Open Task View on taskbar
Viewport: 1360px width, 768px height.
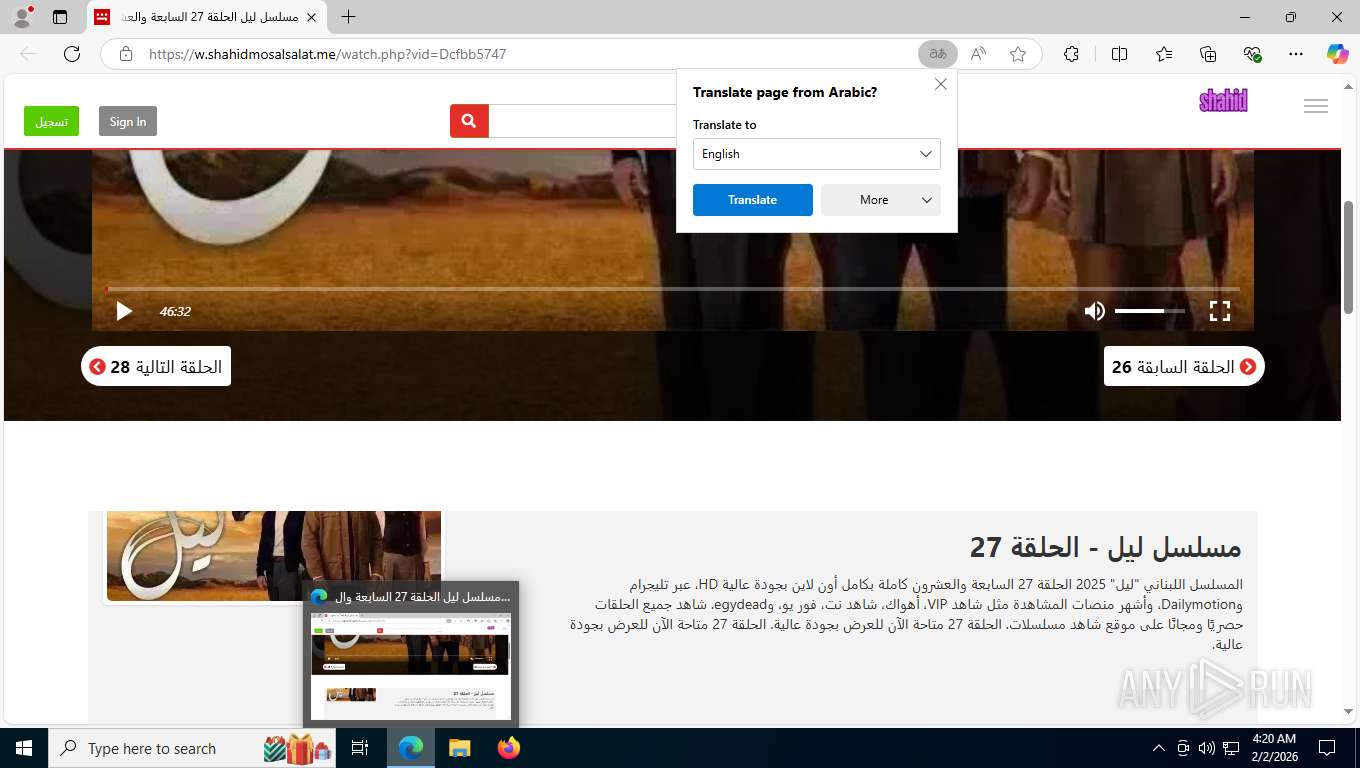coord(360,748)
